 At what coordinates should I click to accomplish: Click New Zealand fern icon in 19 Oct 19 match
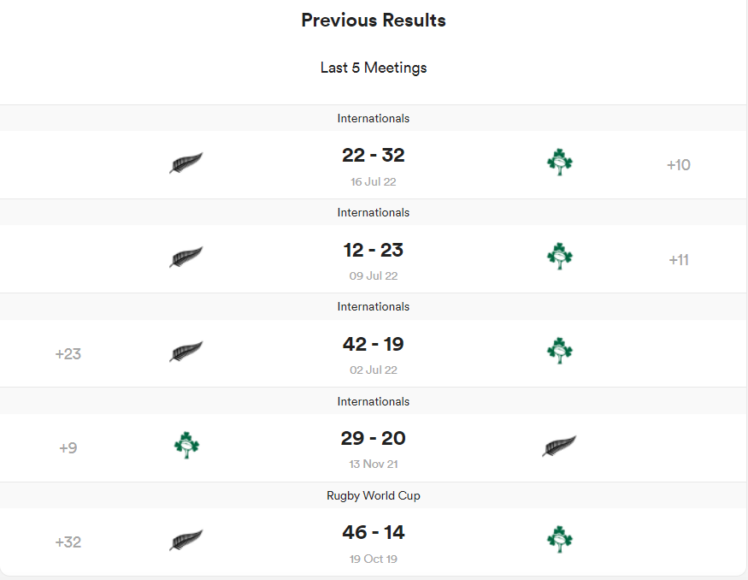186,540
